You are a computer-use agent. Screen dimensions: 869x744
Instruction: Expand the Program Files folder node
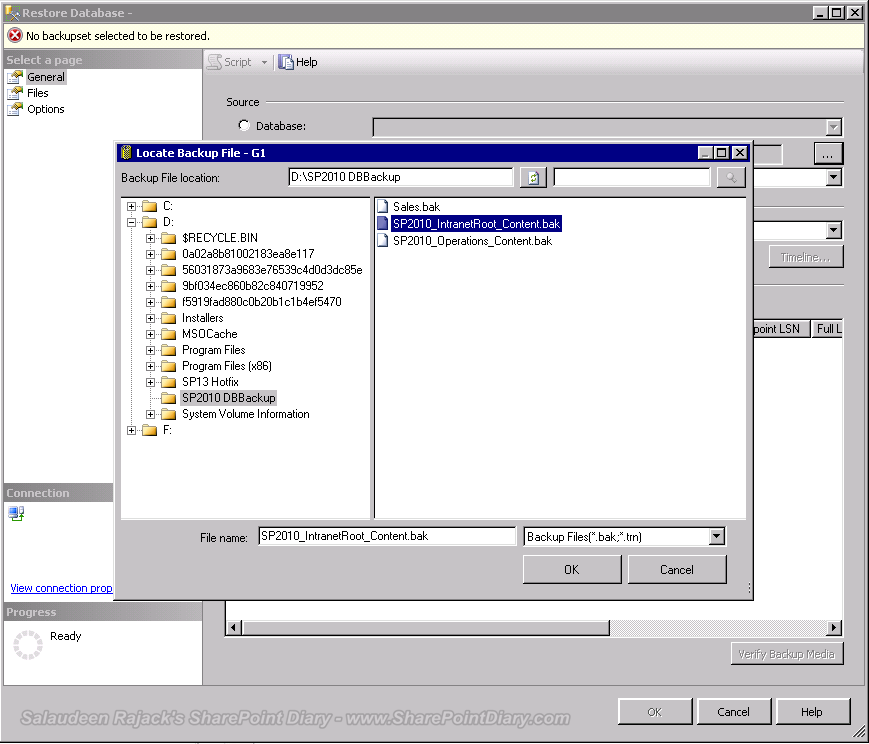pos(150,350)
